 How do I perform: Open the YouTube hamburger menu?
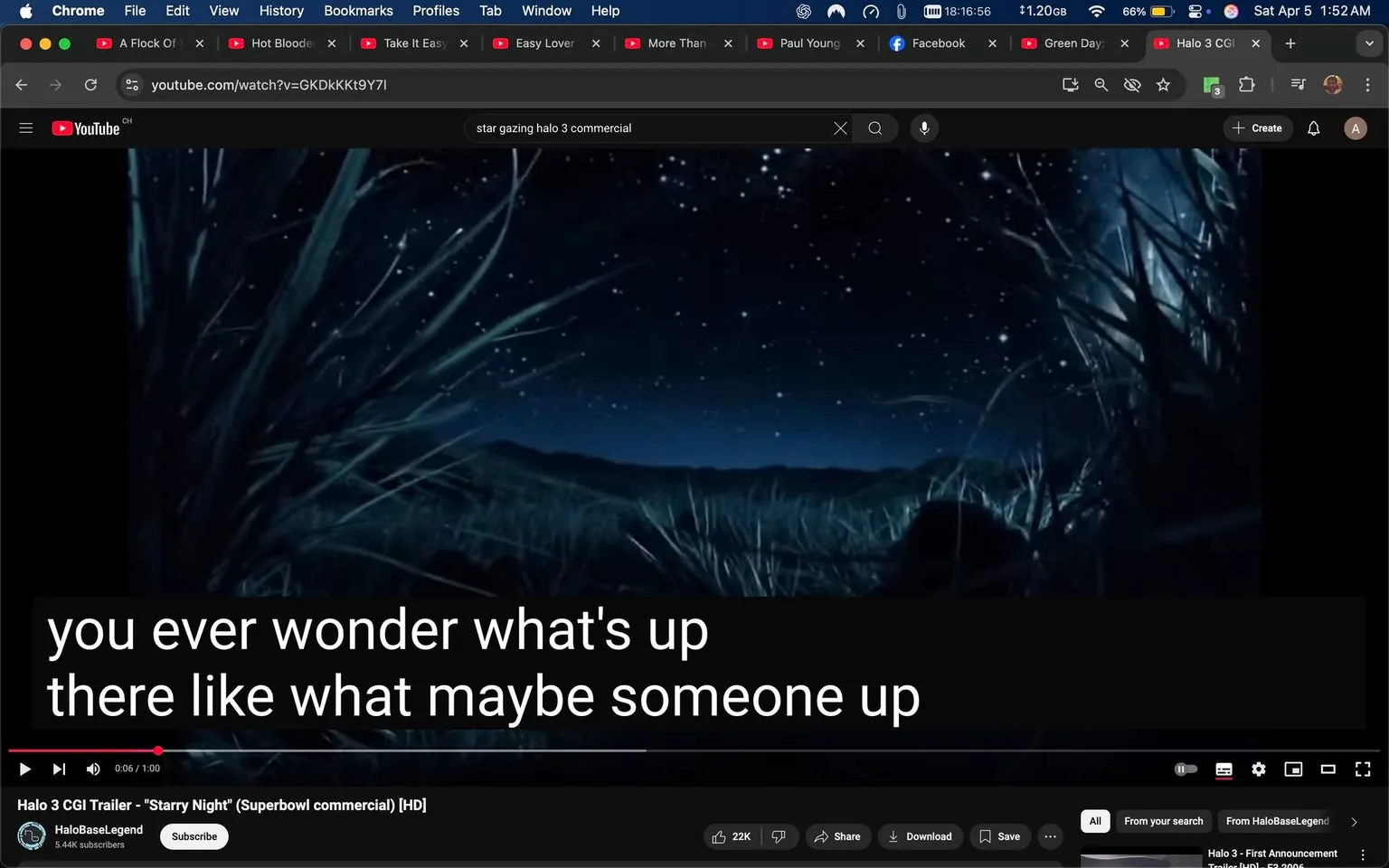(x=25, y=127)
